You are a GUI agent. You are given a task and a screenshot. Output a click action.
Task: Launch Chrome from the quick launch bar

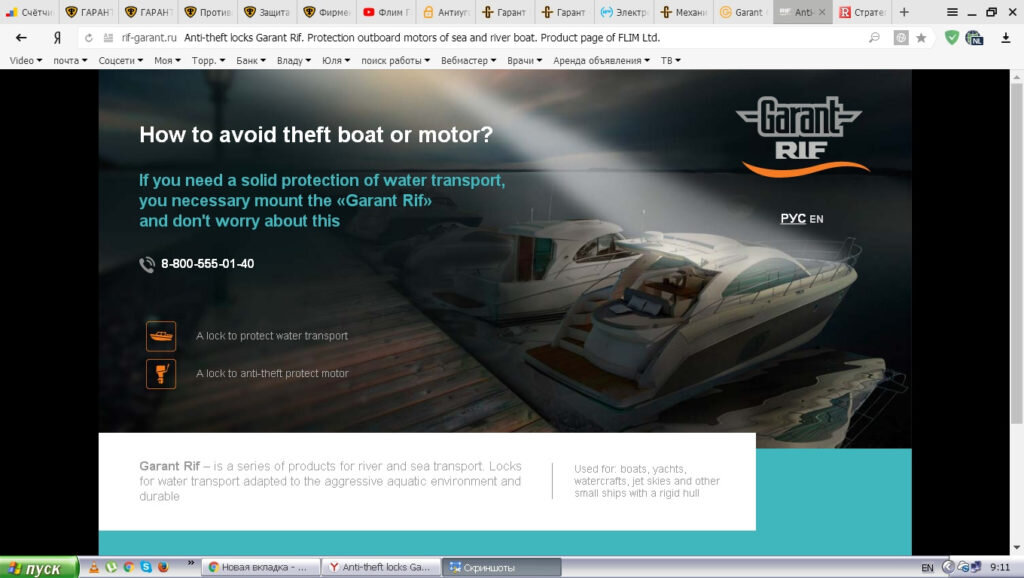[129, 567]
